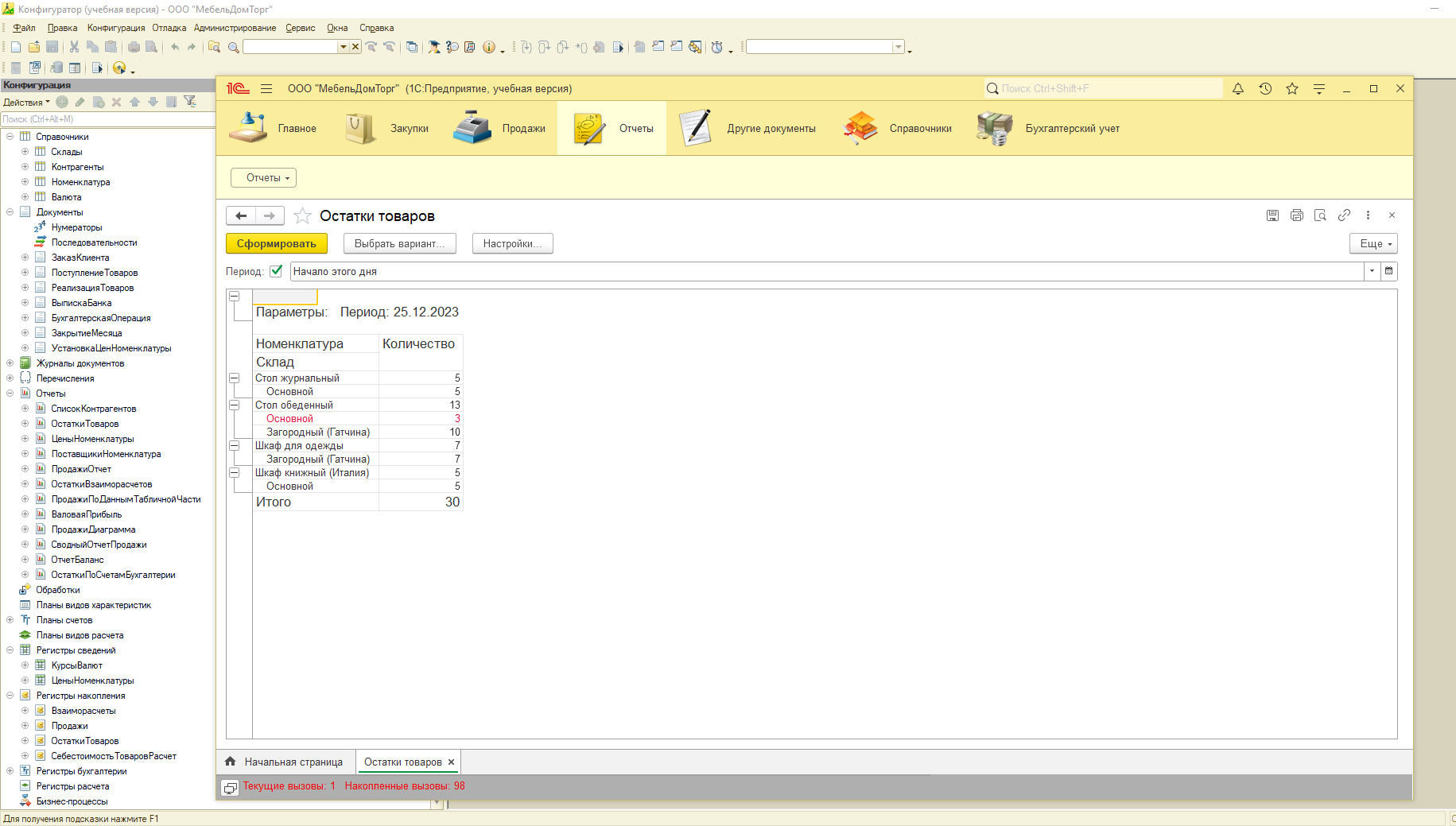Click the Save report floppy icon

1272,215
